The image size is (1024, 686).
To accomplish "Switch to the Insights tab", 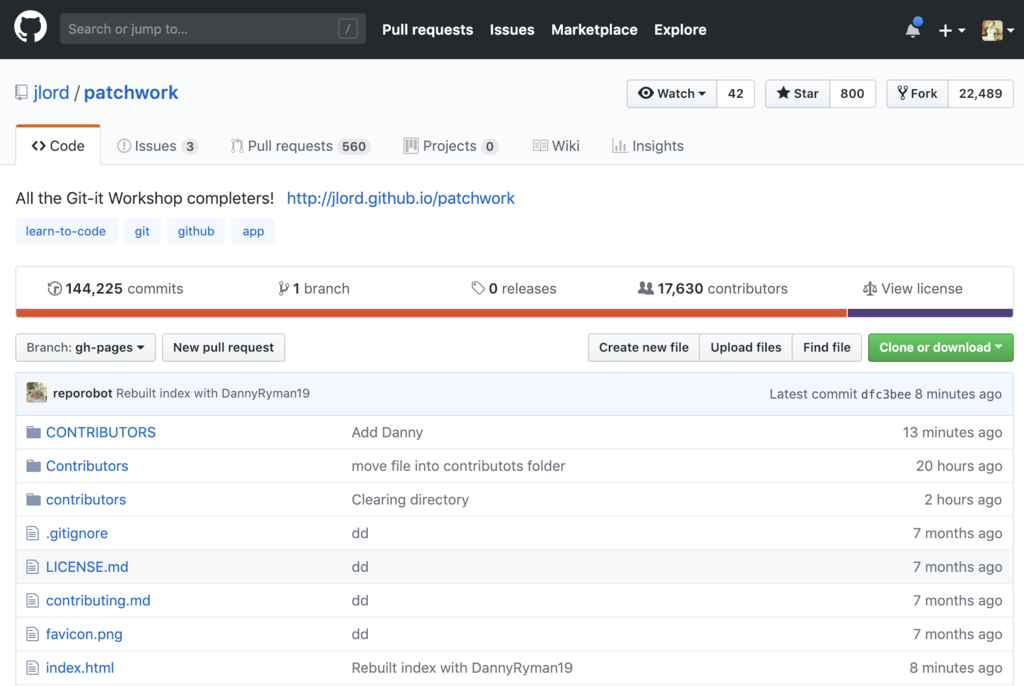I will tap(648, 146).
